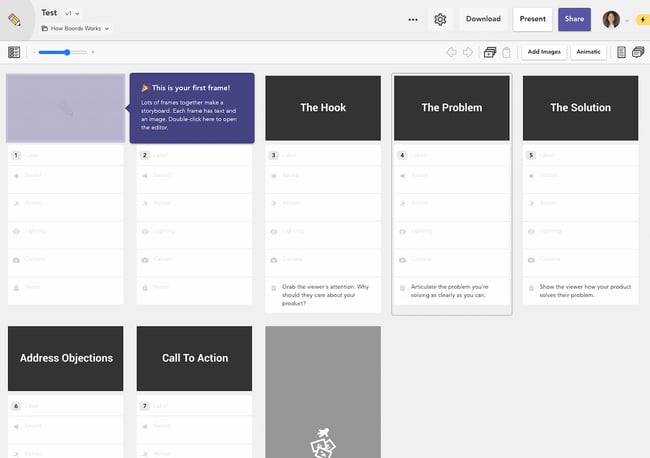Switch to the single-page layout view
Viewport: 650px width, 458px height.
tap(621, 52)
